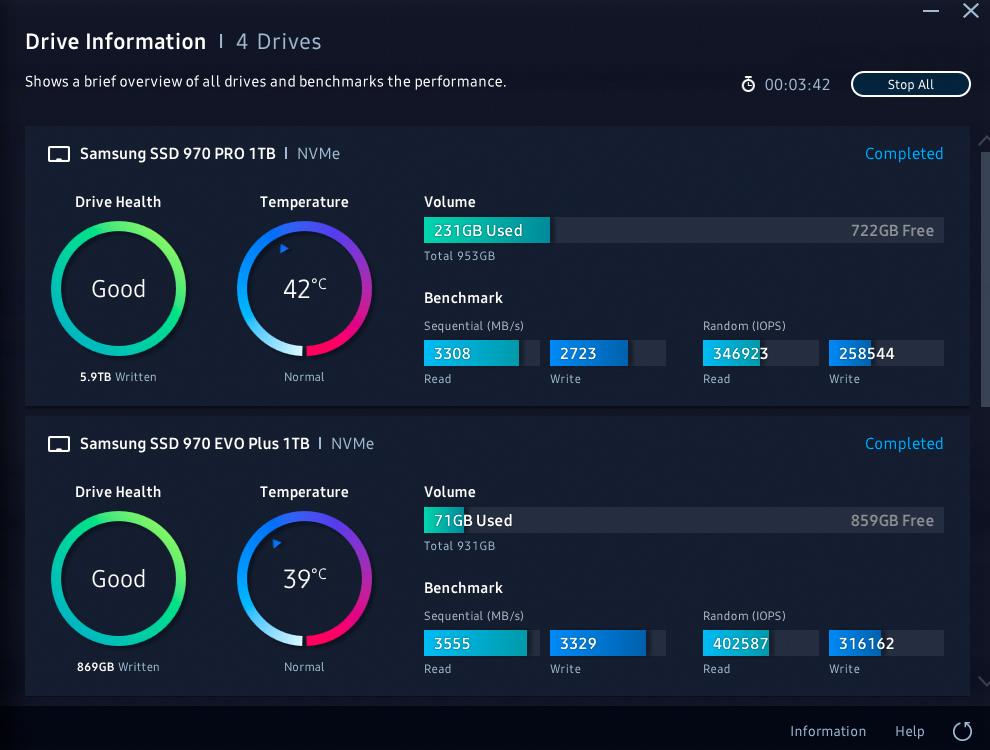
Task: Click the Total 953GB text
Action: [x=459, y=256]
